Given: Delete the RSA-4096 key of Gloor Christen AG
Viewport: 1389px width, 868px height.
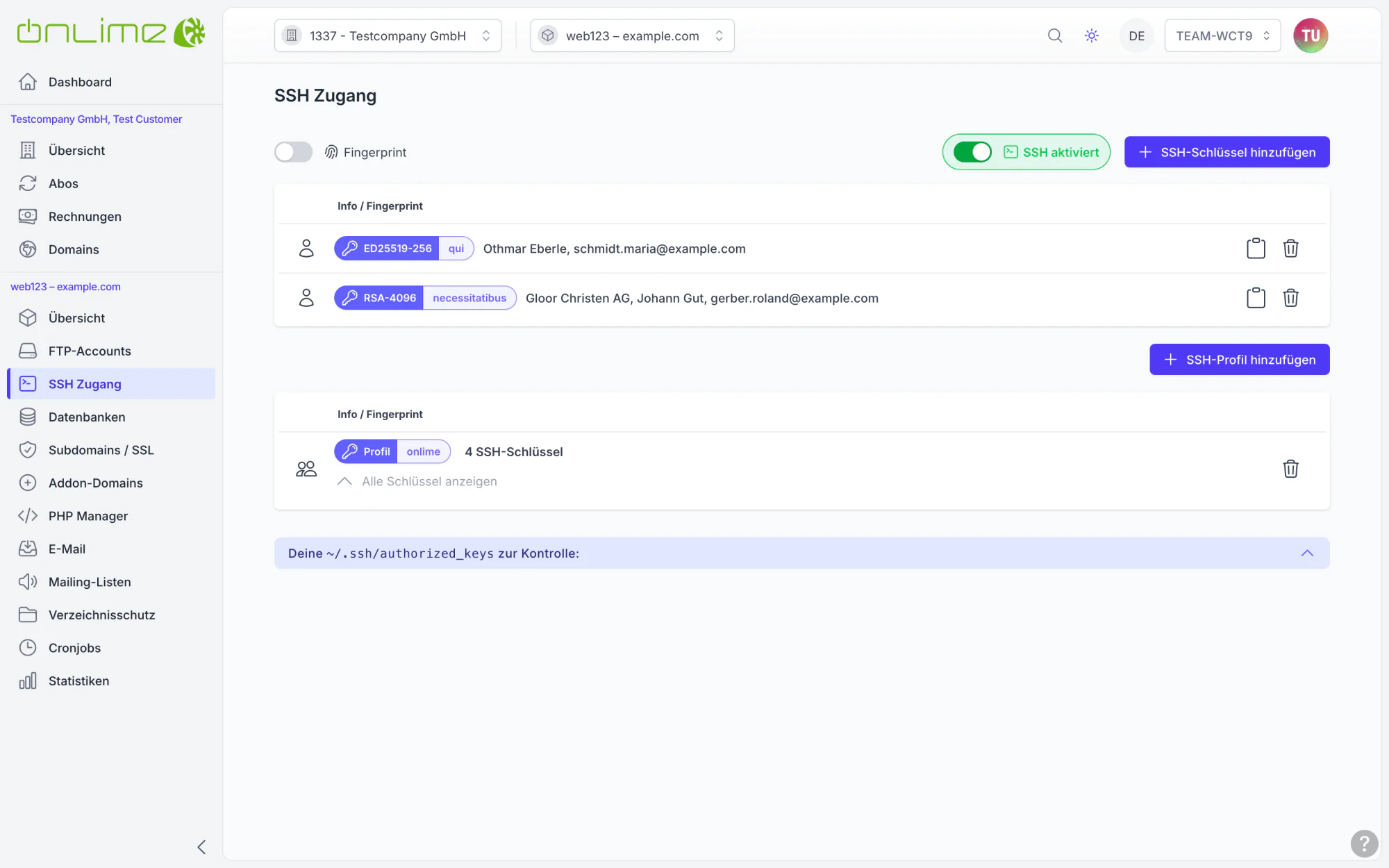Looking at the screenshot, I should (1290, 298).
